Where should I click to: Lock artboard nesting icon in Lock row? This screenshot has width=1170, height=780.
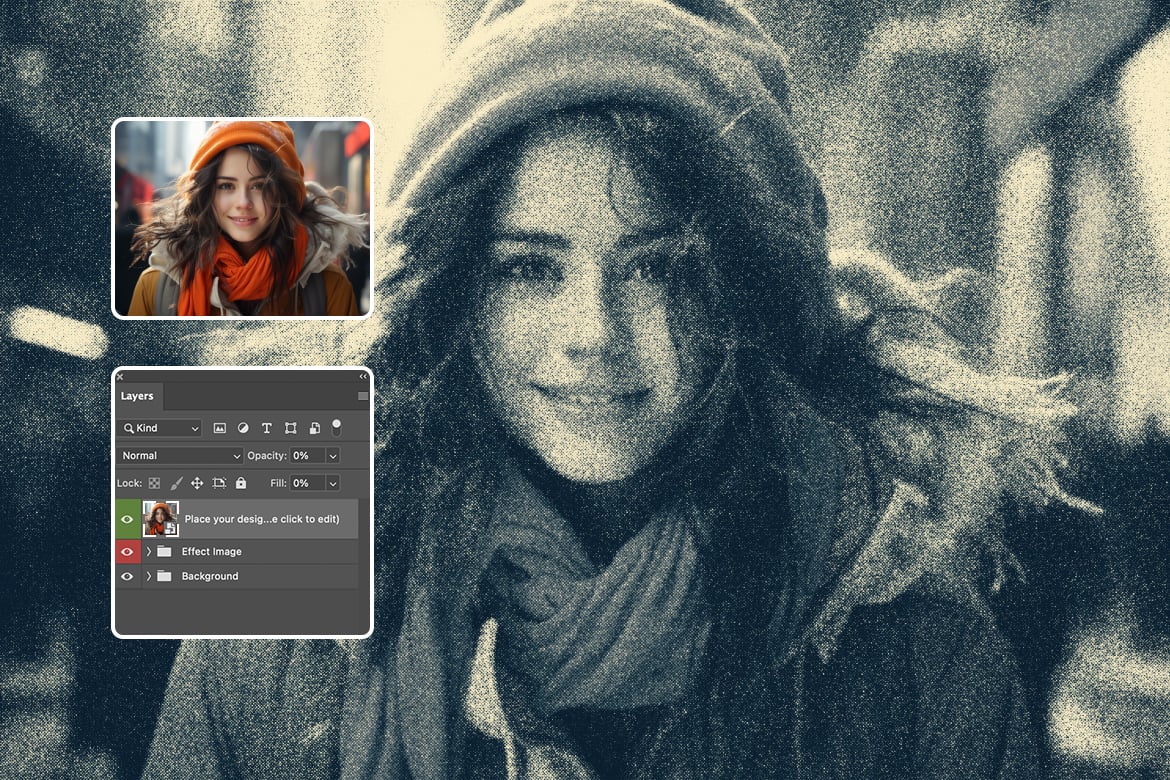(x=219, y=483)
